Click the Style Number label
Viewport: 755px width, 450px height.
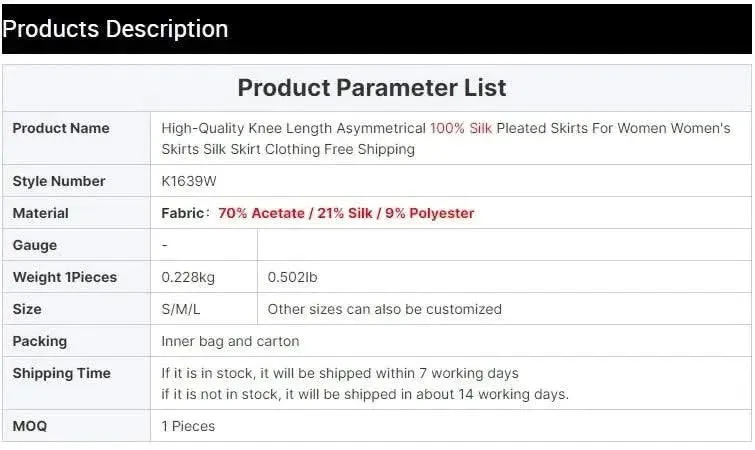pos(59,181)
